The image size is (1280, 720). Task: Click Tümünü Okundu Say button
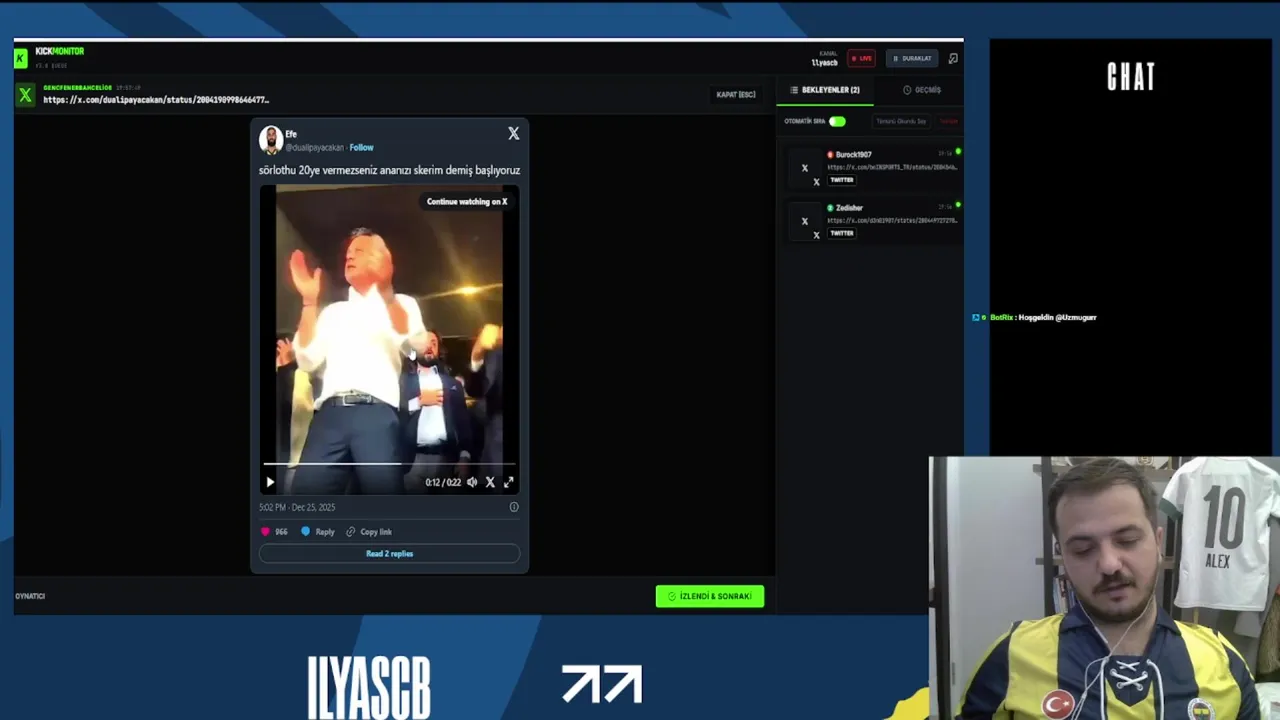[x=902, y=122]
